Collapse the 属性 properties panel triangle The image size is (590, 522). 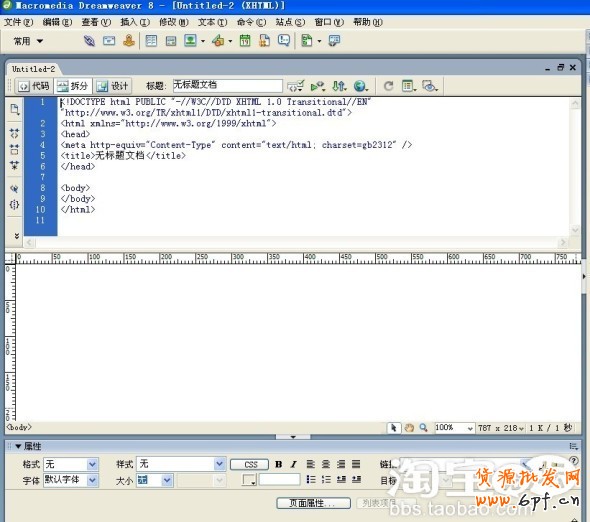[x=18, y=446]
